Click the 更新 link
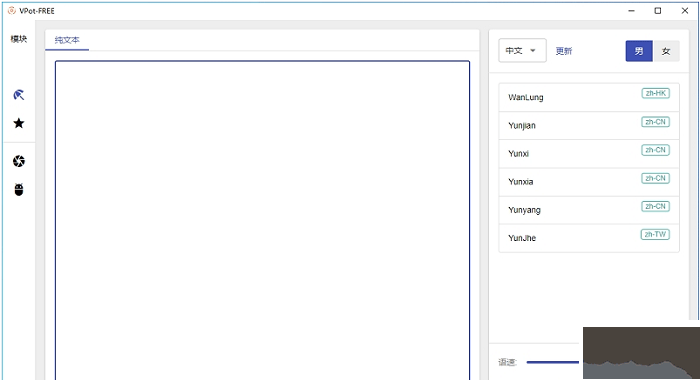This screenshot has width=700, height=380. (563, 51)
